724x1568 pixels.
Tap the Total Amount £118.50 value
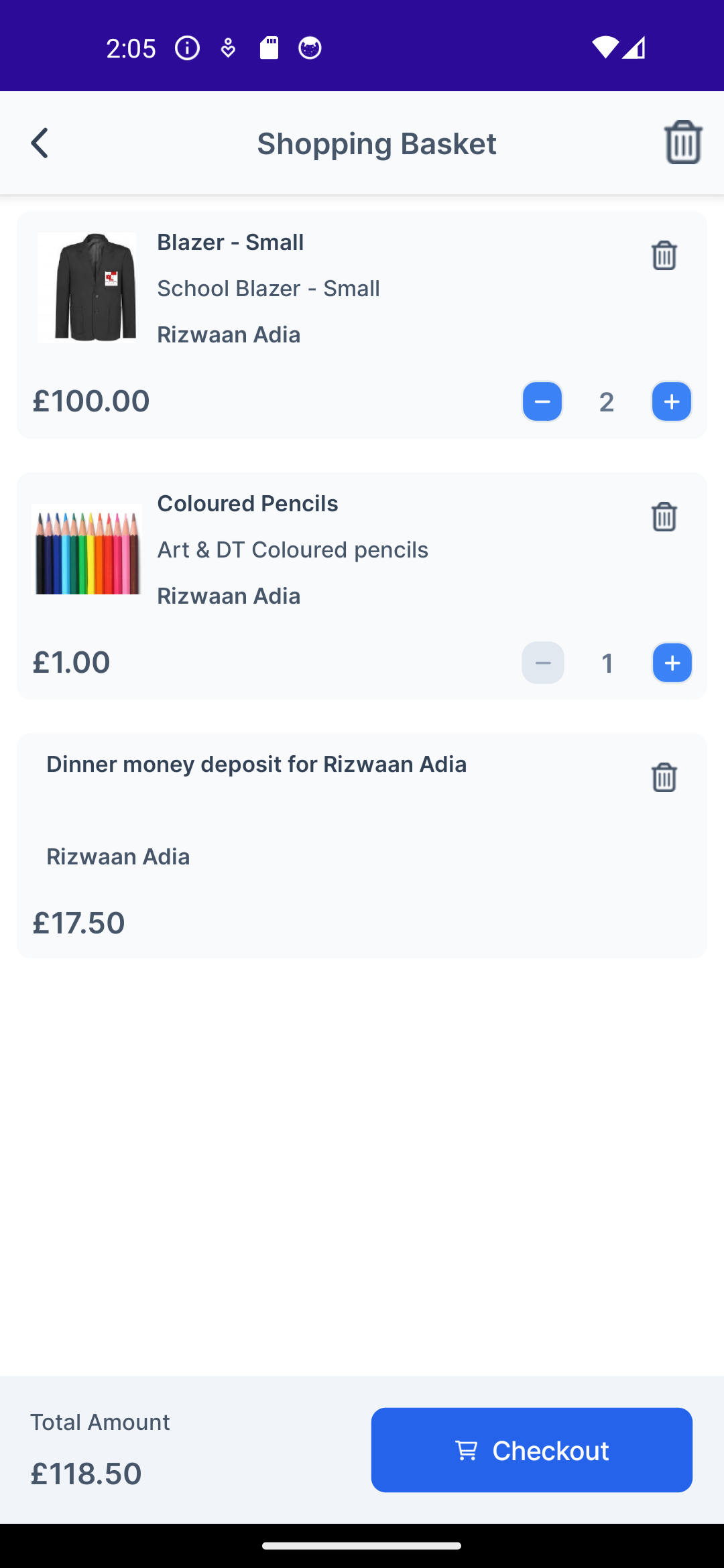tap(86, 1474)
